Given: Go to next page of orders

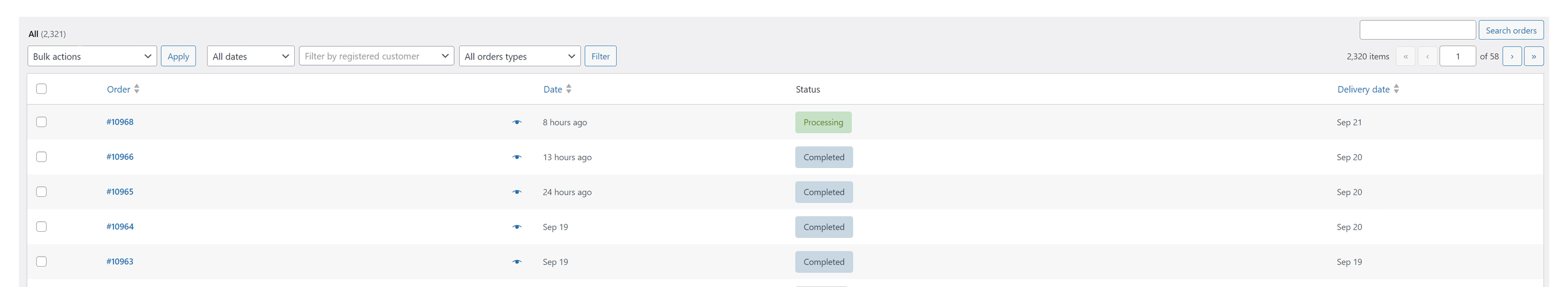Looking at the screenshot, I should click(x=1512, y=56).
